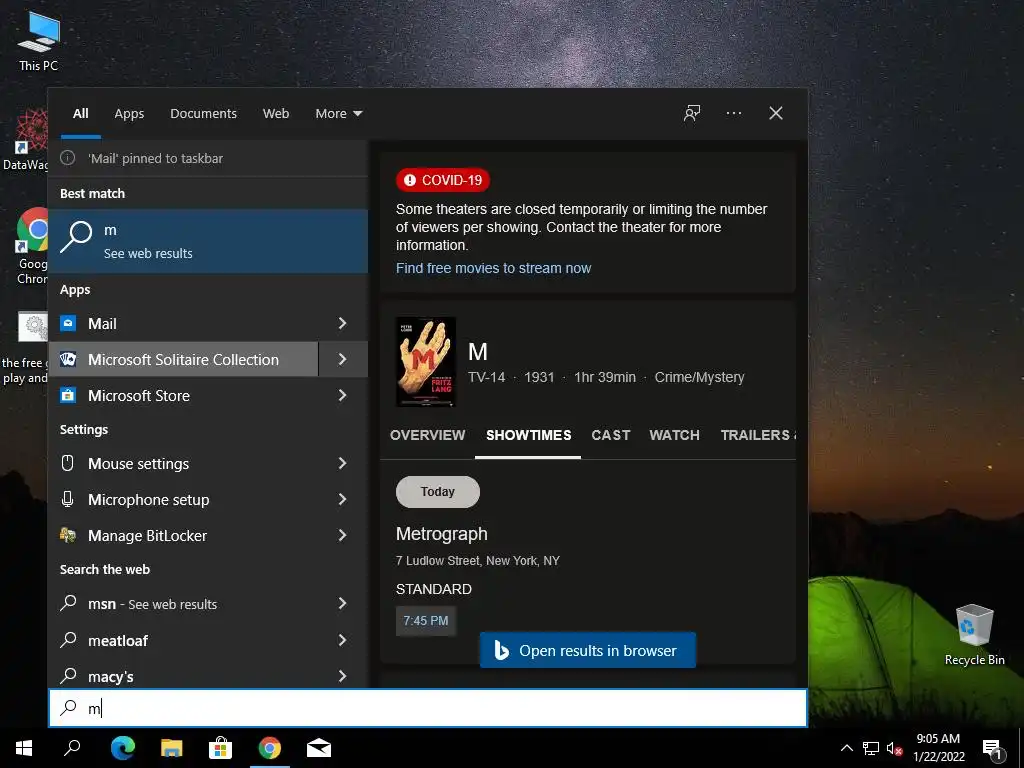Click 7 Ludlow Street address text
Image resolution: width=1024 pixels, height=768 pixels.
pos(477,561)
